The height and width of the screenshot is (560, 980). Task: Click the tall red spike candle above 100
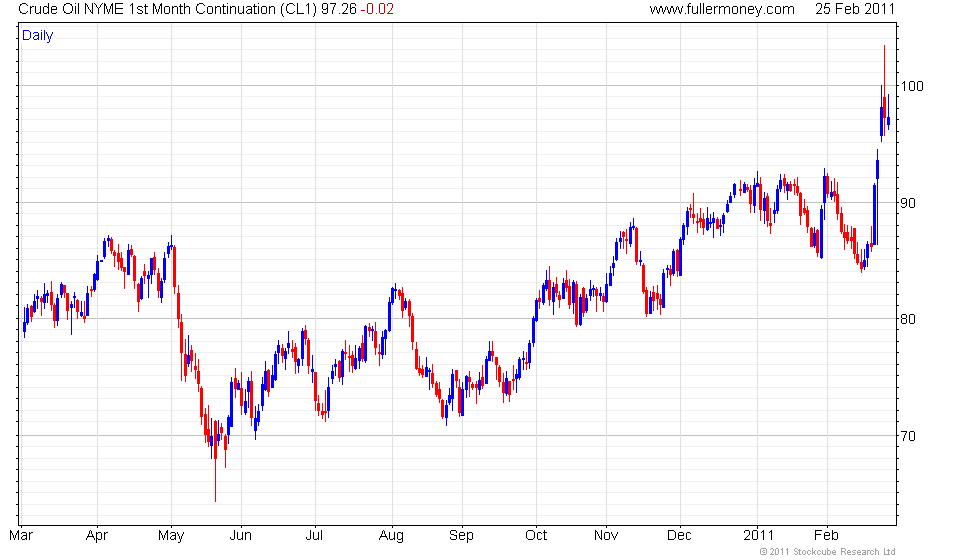[884, 91]
